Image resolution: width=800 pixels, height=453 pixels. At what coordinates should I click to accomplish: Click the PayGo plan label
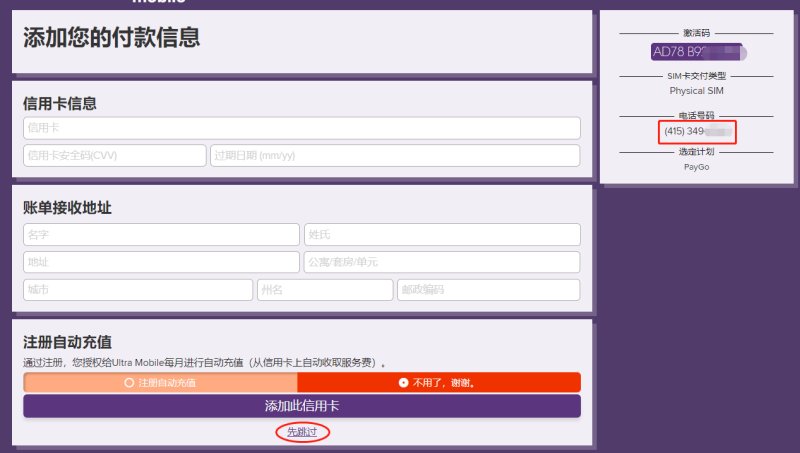696,167
